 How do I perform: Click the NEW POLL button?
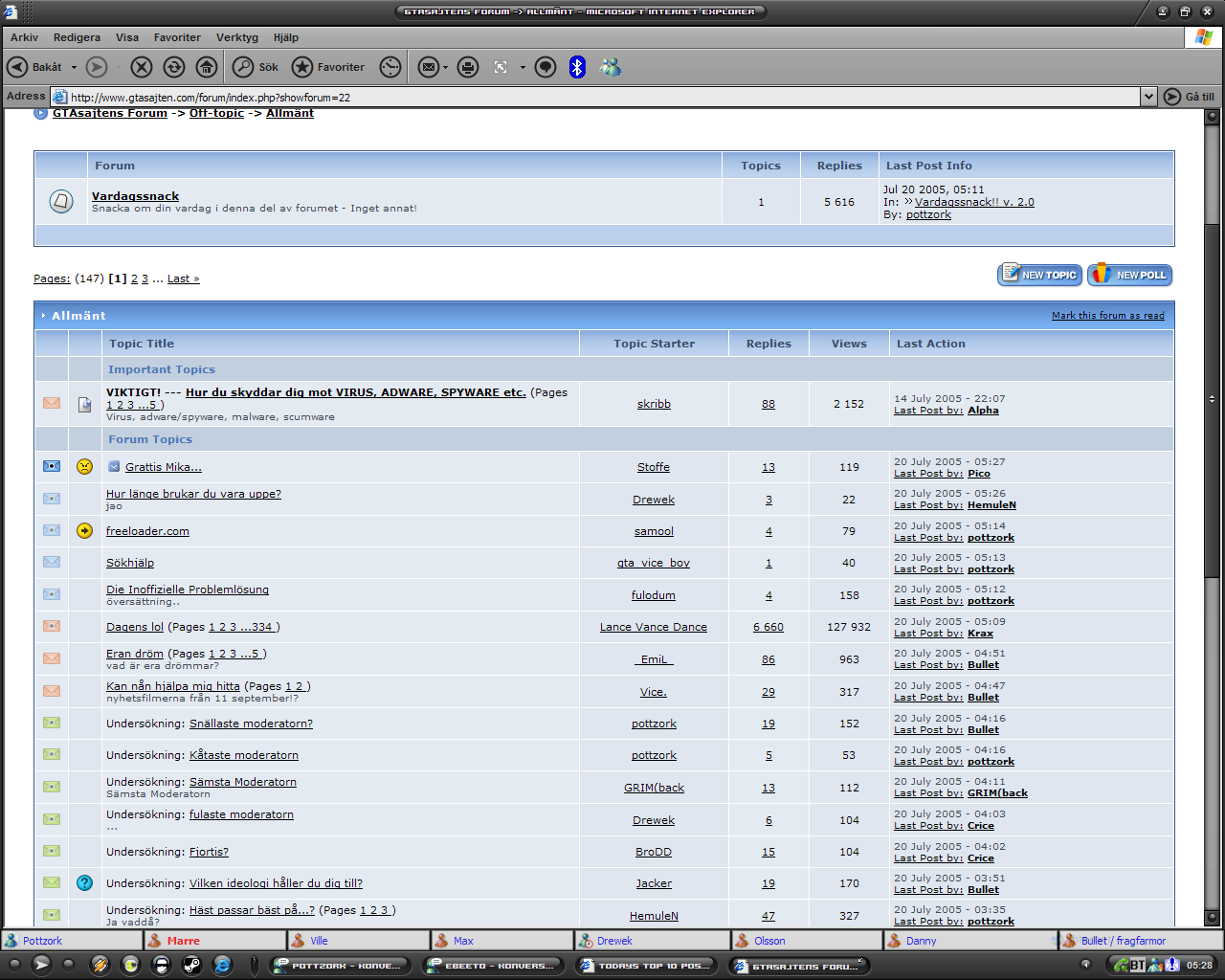click(x=1130, y=275)
